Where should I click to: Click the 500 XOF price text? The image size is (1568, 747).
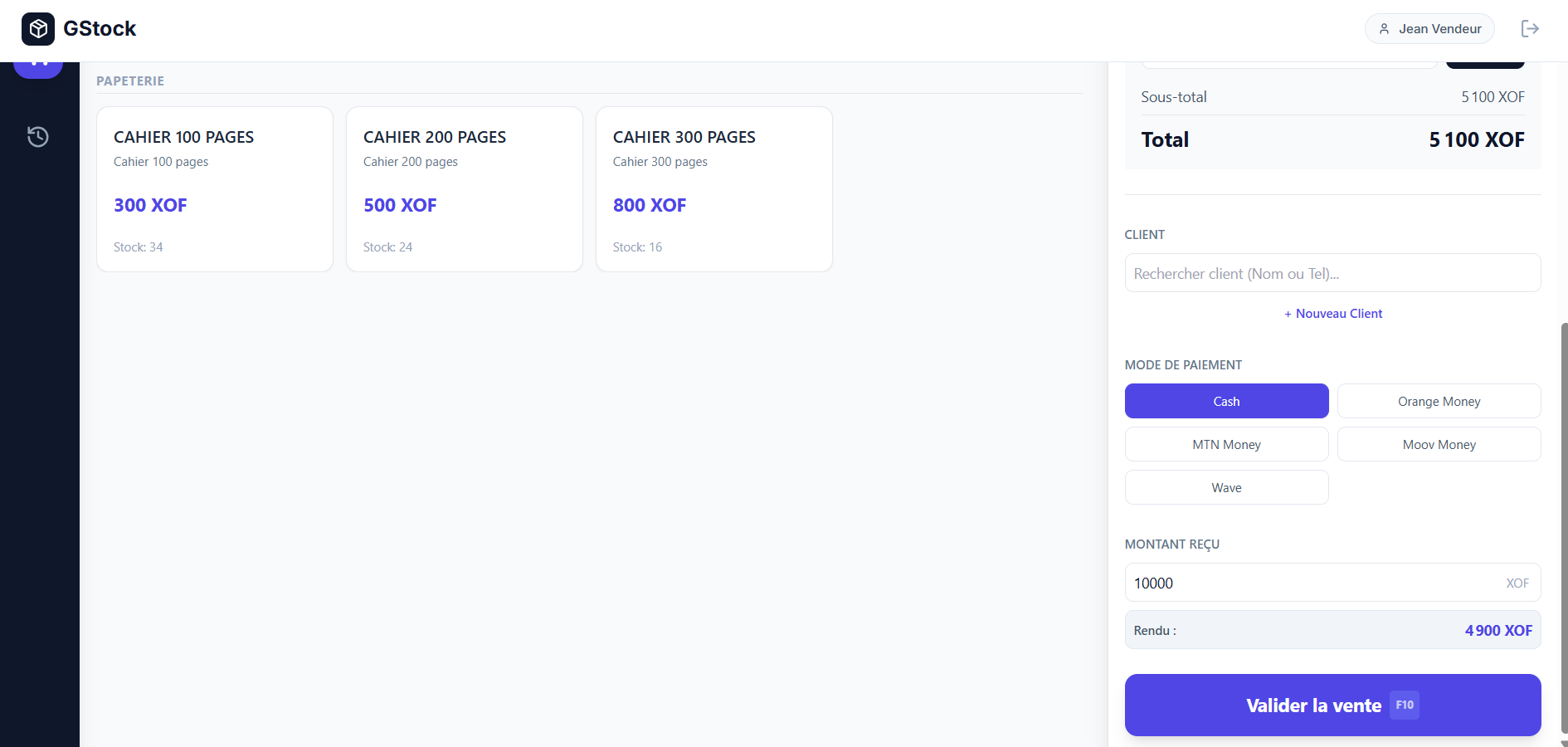coord(400,205)
